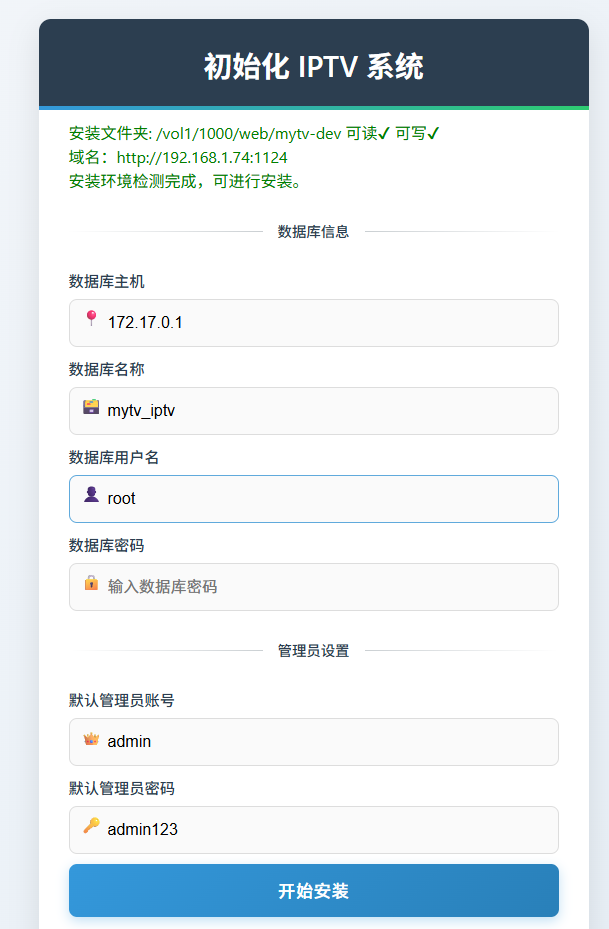The width and height of the screenshot is (609, 929).
Task: Click the crown icon beside admin
Action: [x=91, y=739]
